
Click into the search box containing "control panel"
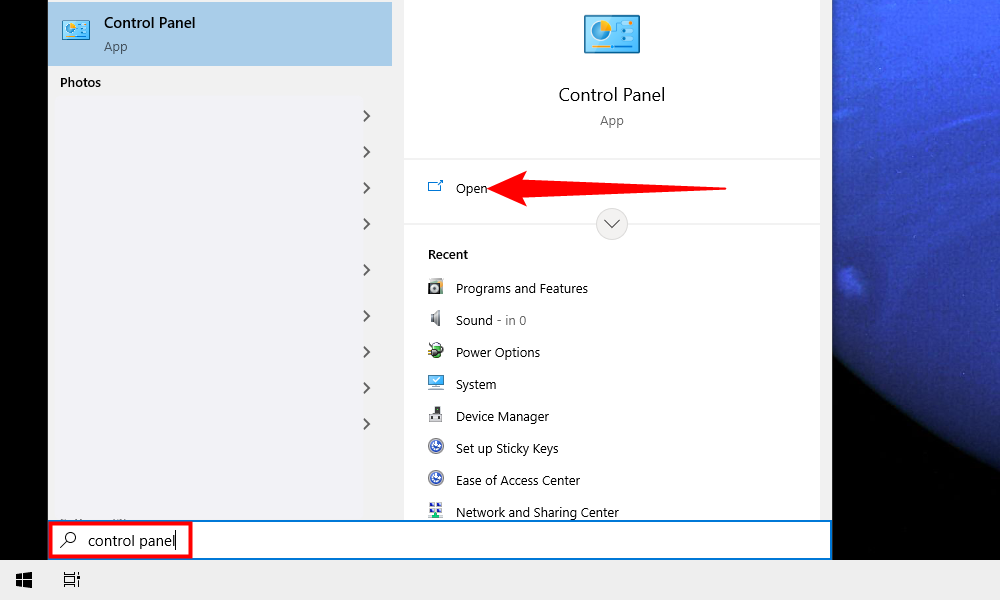pyautogui.click(x=500, y=541)
